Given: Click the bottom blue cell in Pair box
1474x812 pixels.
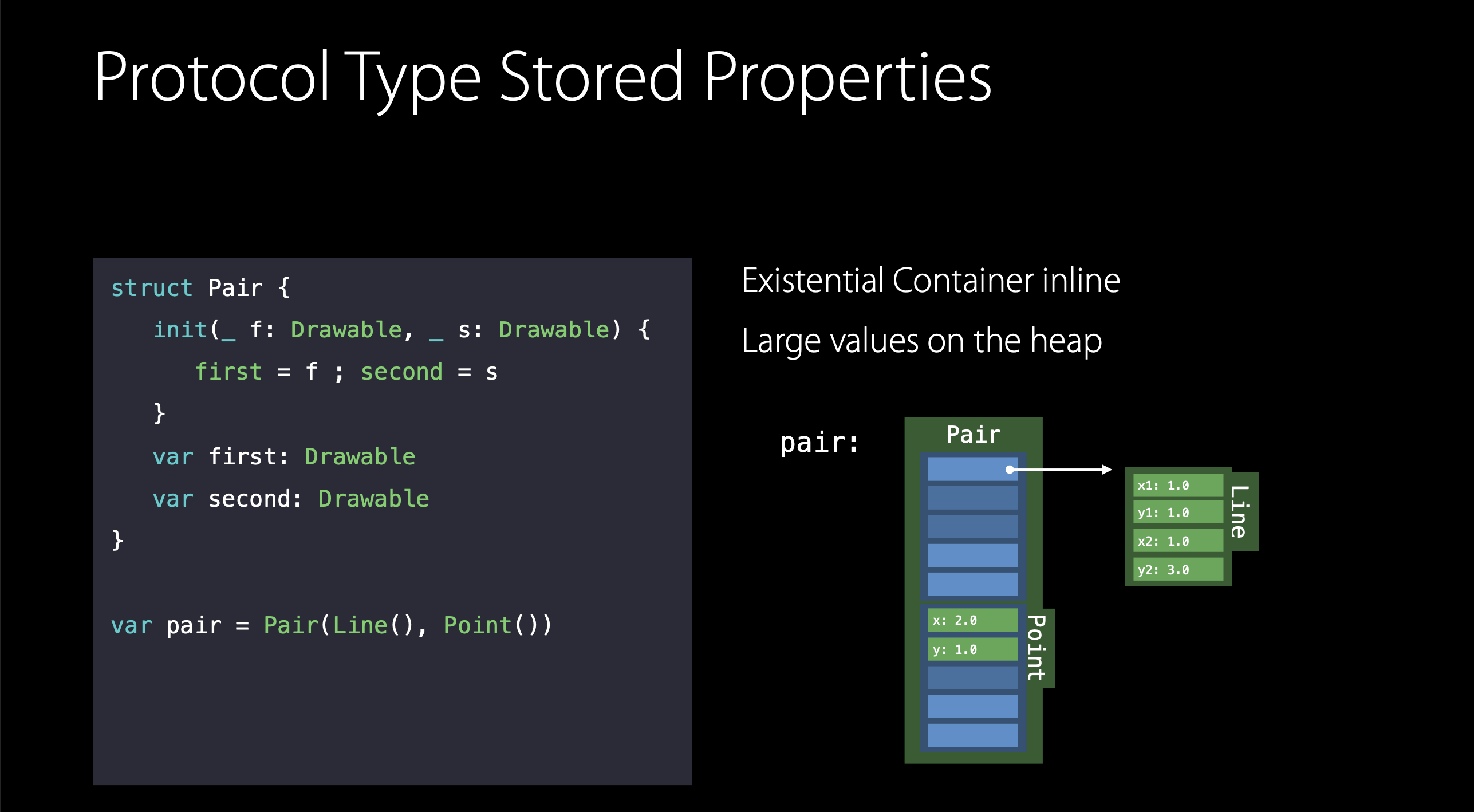Looking at the screenshot, I should [972, 735].
